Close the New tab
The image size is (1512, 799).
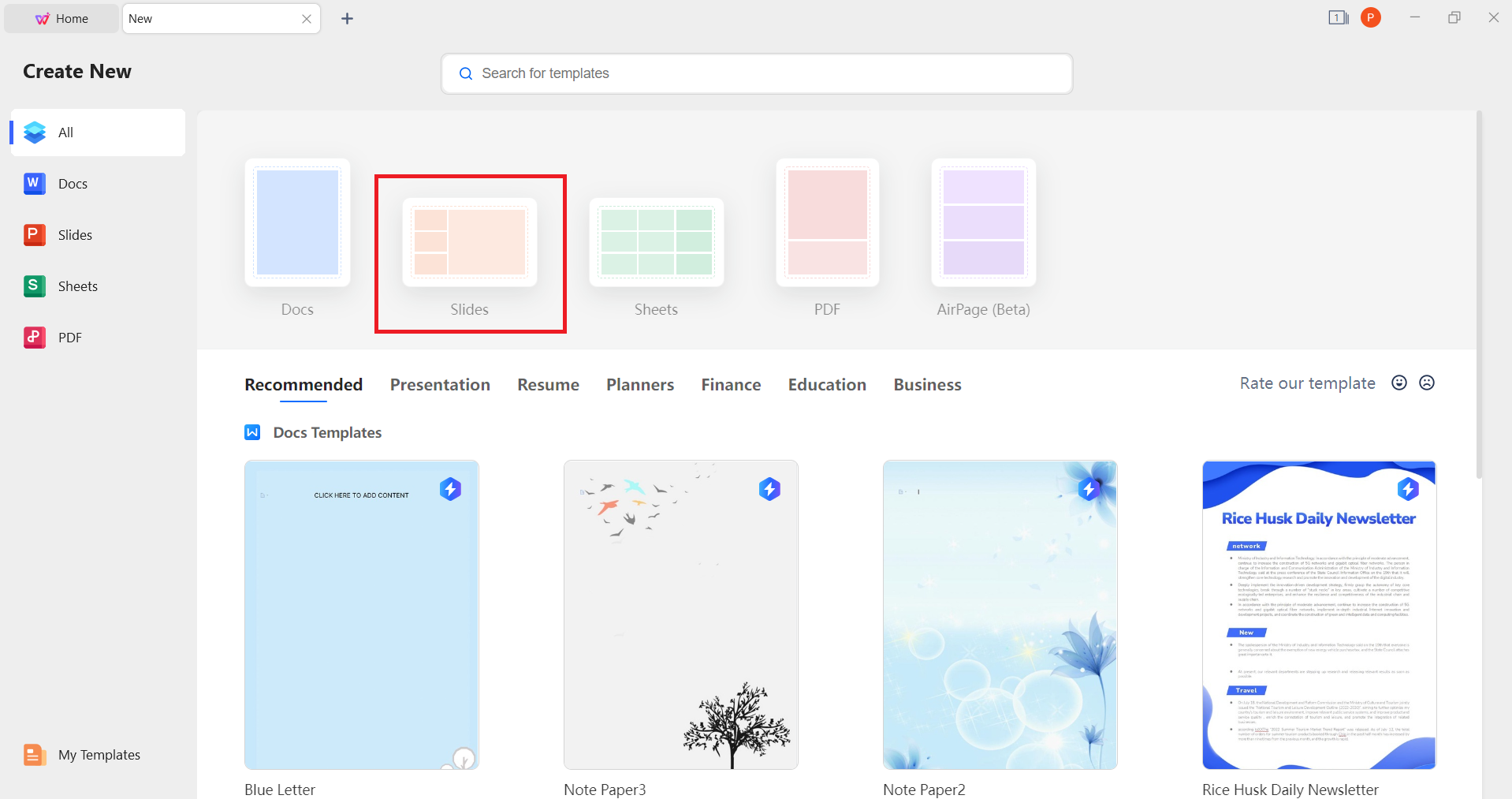307,18
